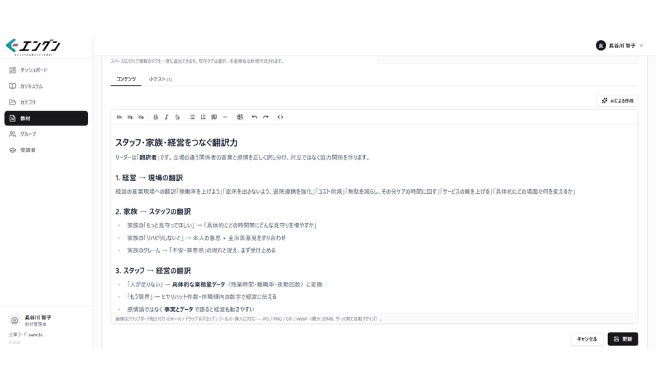Click the エンゲン logo

[x=33, y=46]
